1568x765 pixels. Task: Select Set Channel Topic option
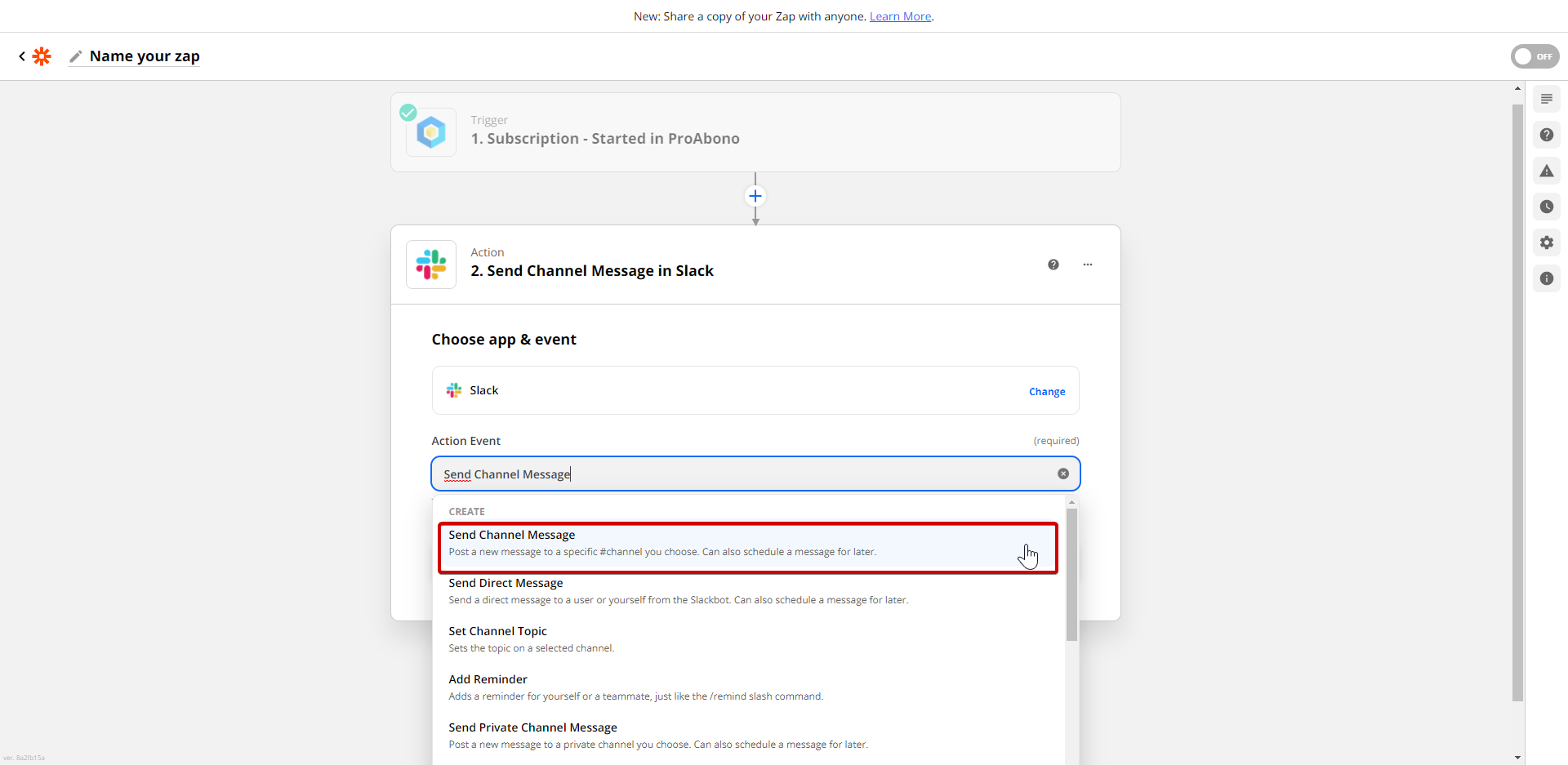tap(748, 639)
